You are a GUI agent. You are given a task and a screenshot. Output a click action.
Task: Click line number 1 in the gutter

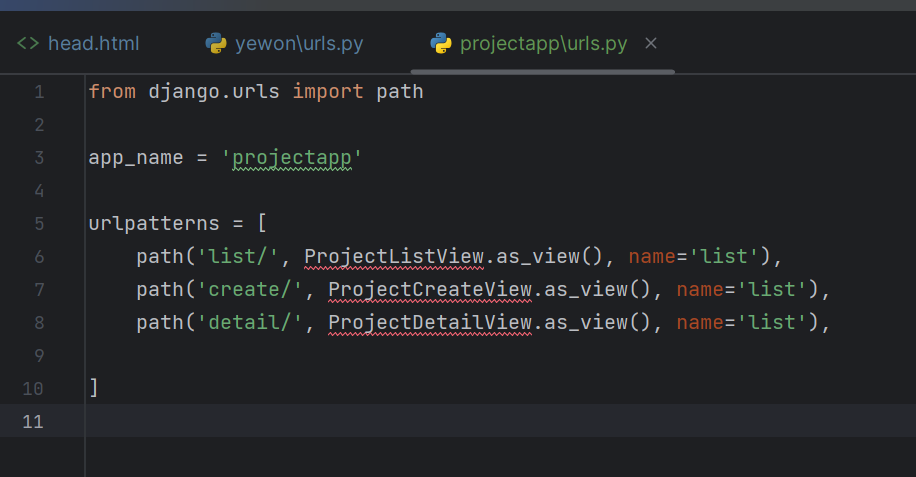pos(39,92)
